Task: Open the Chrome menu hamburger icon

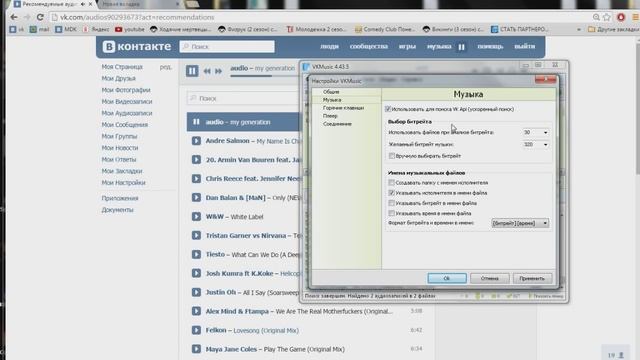Action: pos(636,17)
